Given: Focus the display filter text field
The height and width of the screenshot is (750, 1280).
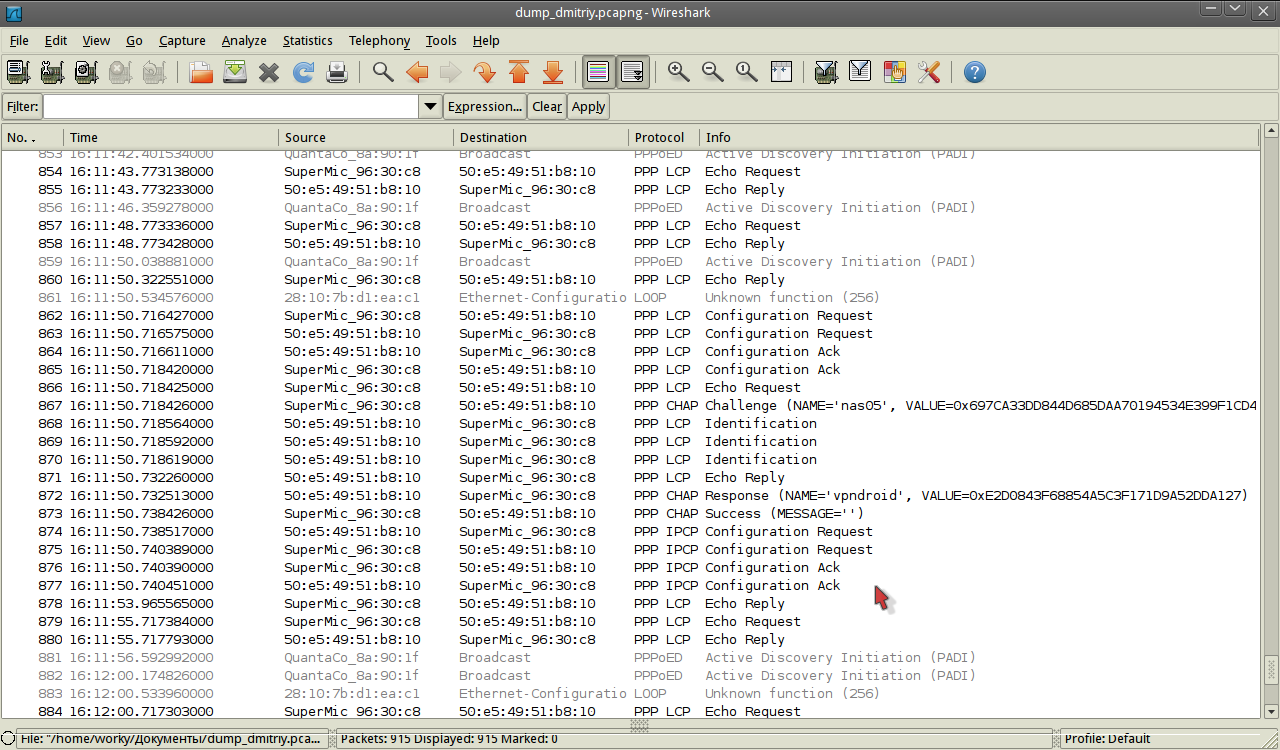Looking at the screenshot, I should click(231, 106).
